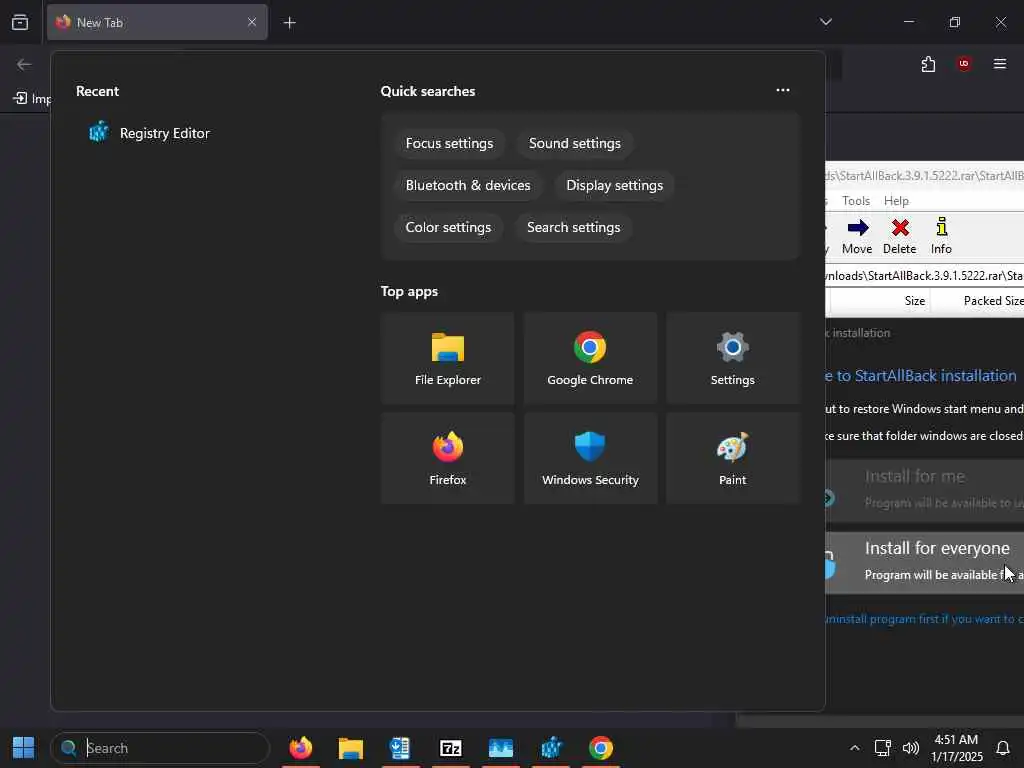Go back with Firefox back arrow
The height and width of the screenshot is (768, 1024).
(24, 64)
